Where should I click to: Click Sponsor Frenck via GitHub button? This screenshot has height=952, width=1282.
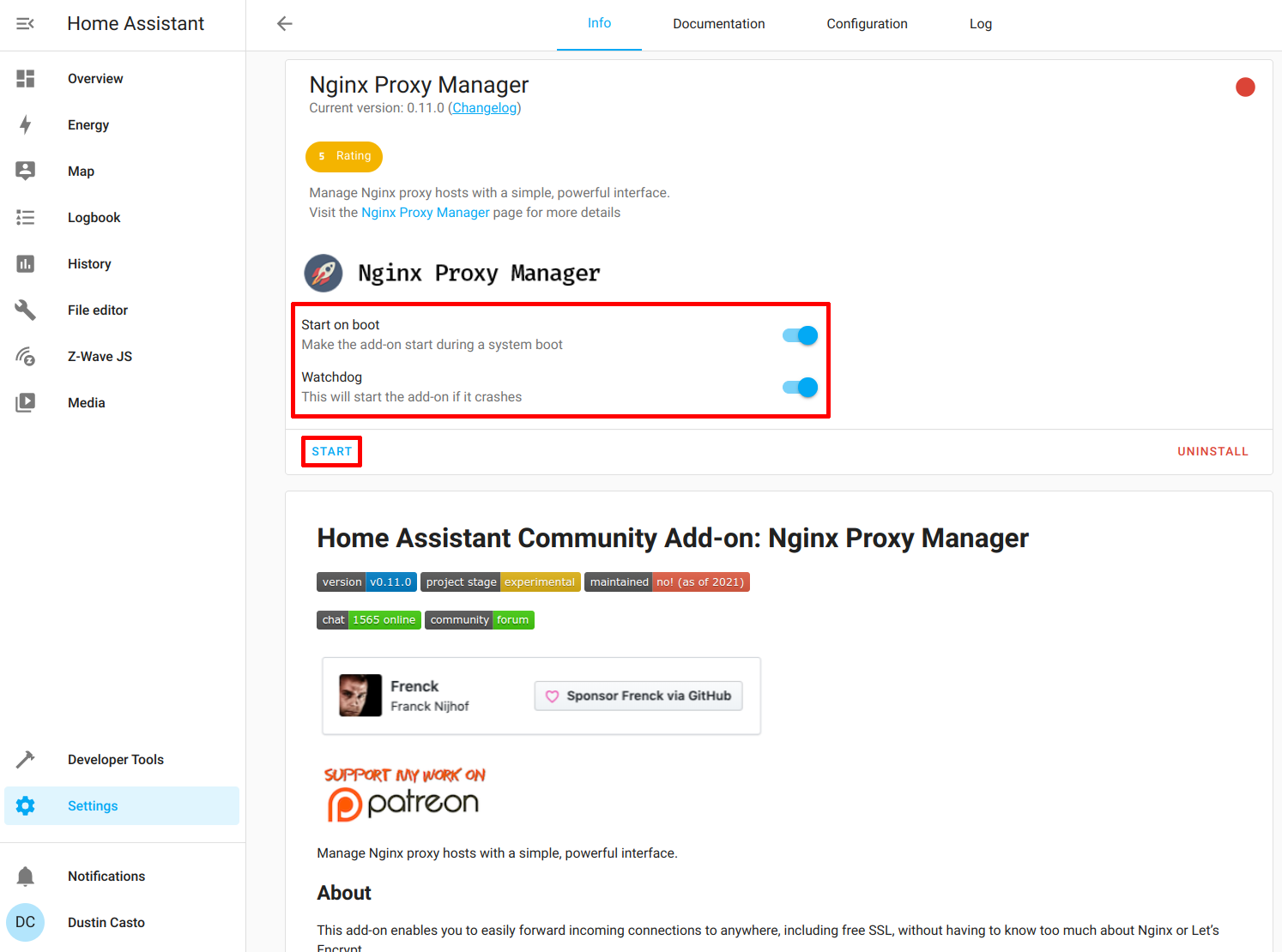638,696
